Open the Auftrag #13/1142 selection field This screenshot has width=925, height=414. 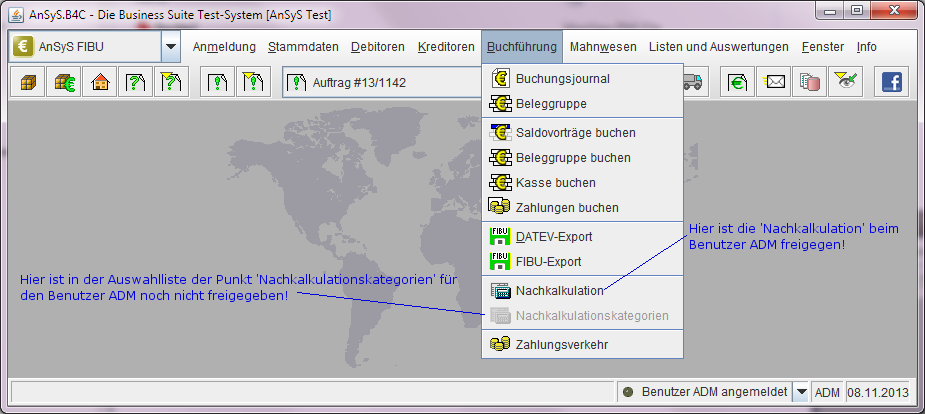(x=380, y=82)
